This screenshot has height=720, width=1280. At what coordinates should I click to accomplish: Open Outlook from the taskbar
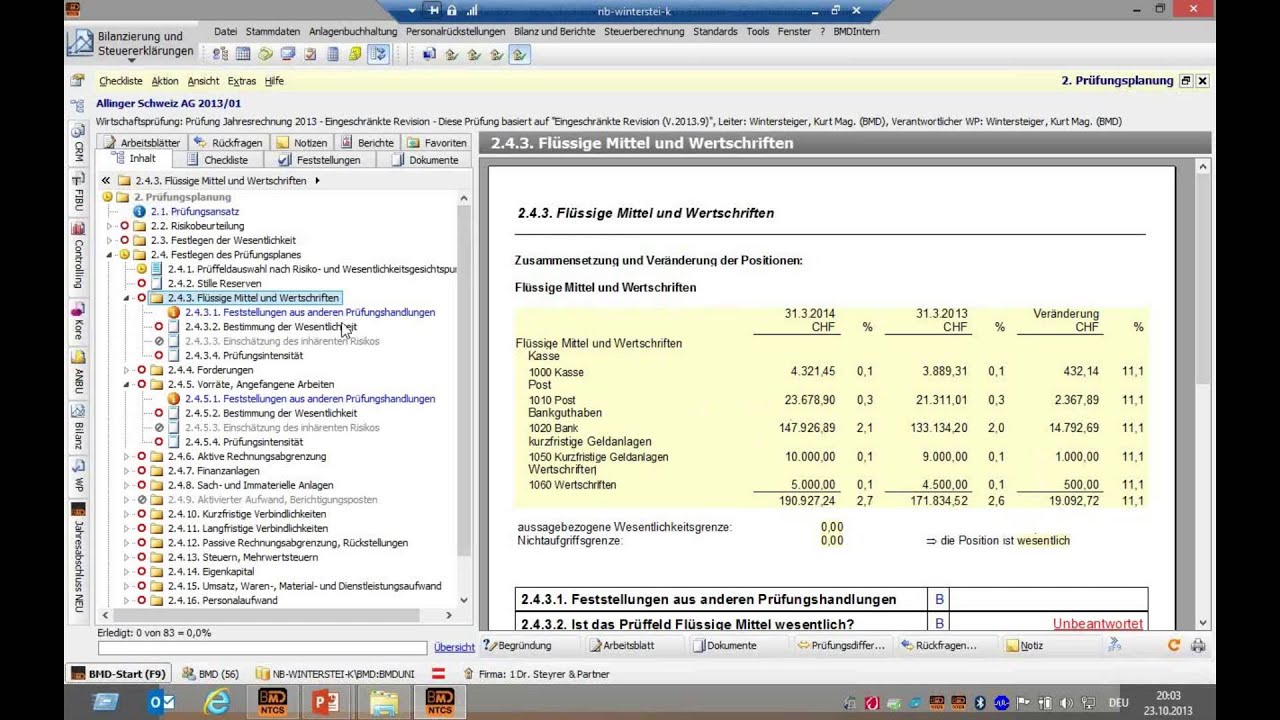(x=161, y=702)
